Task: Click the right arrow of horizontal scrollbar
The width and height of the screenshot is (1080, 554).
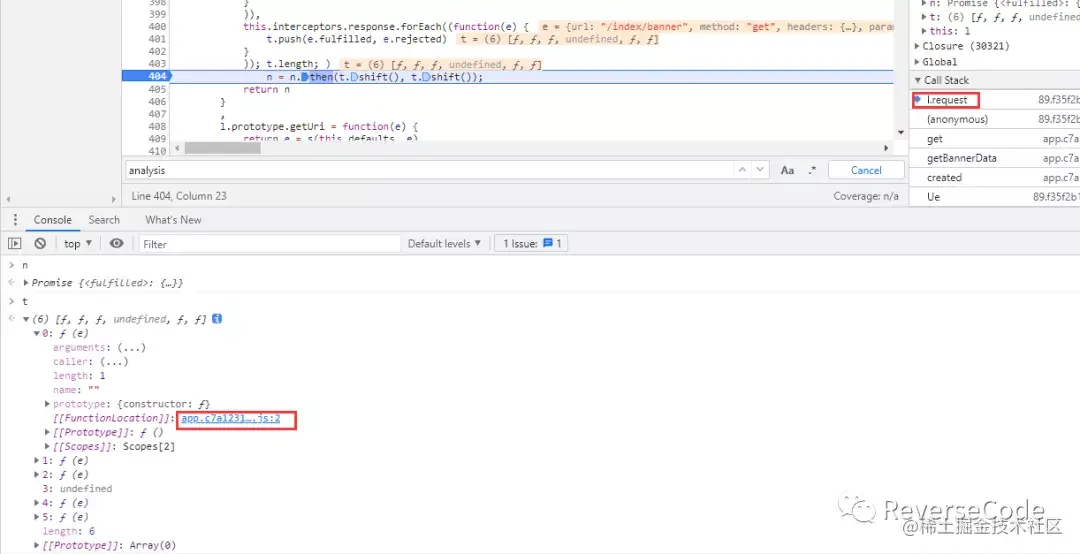Action: point(886,147)
